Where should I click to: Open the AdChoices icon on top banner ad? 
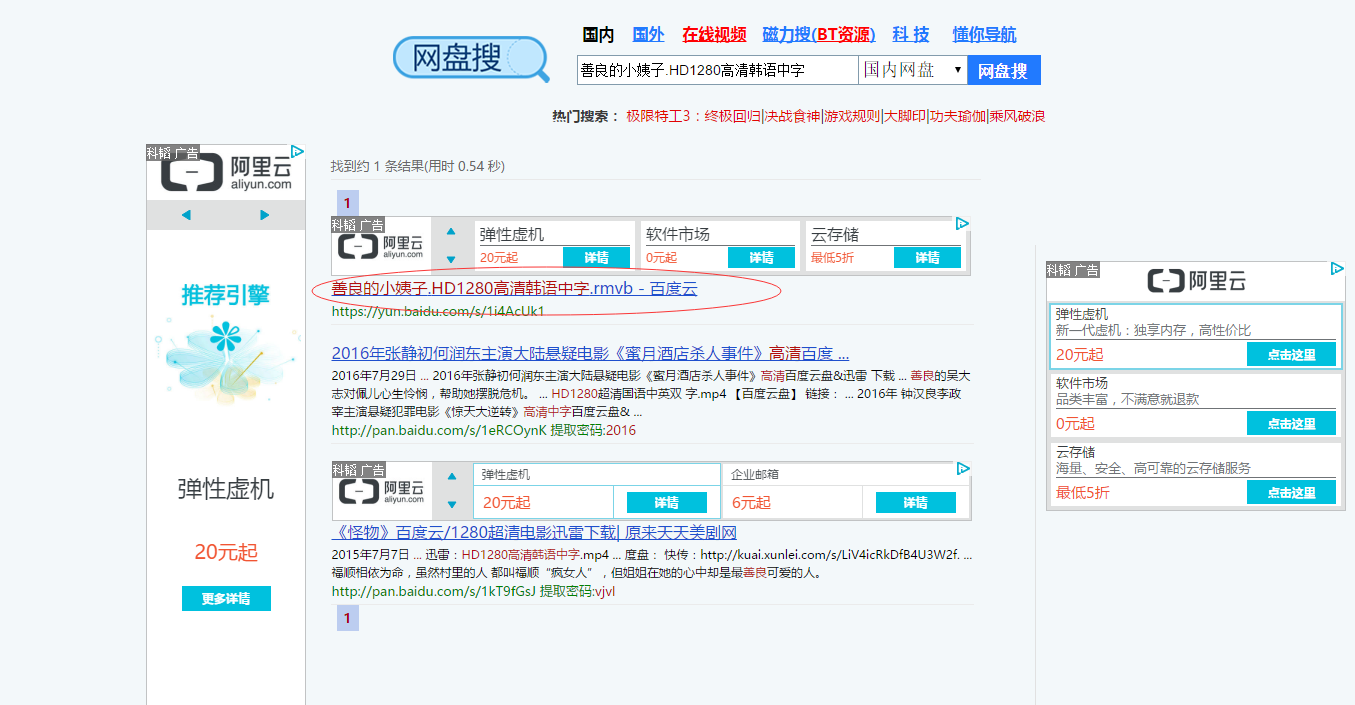962,224
